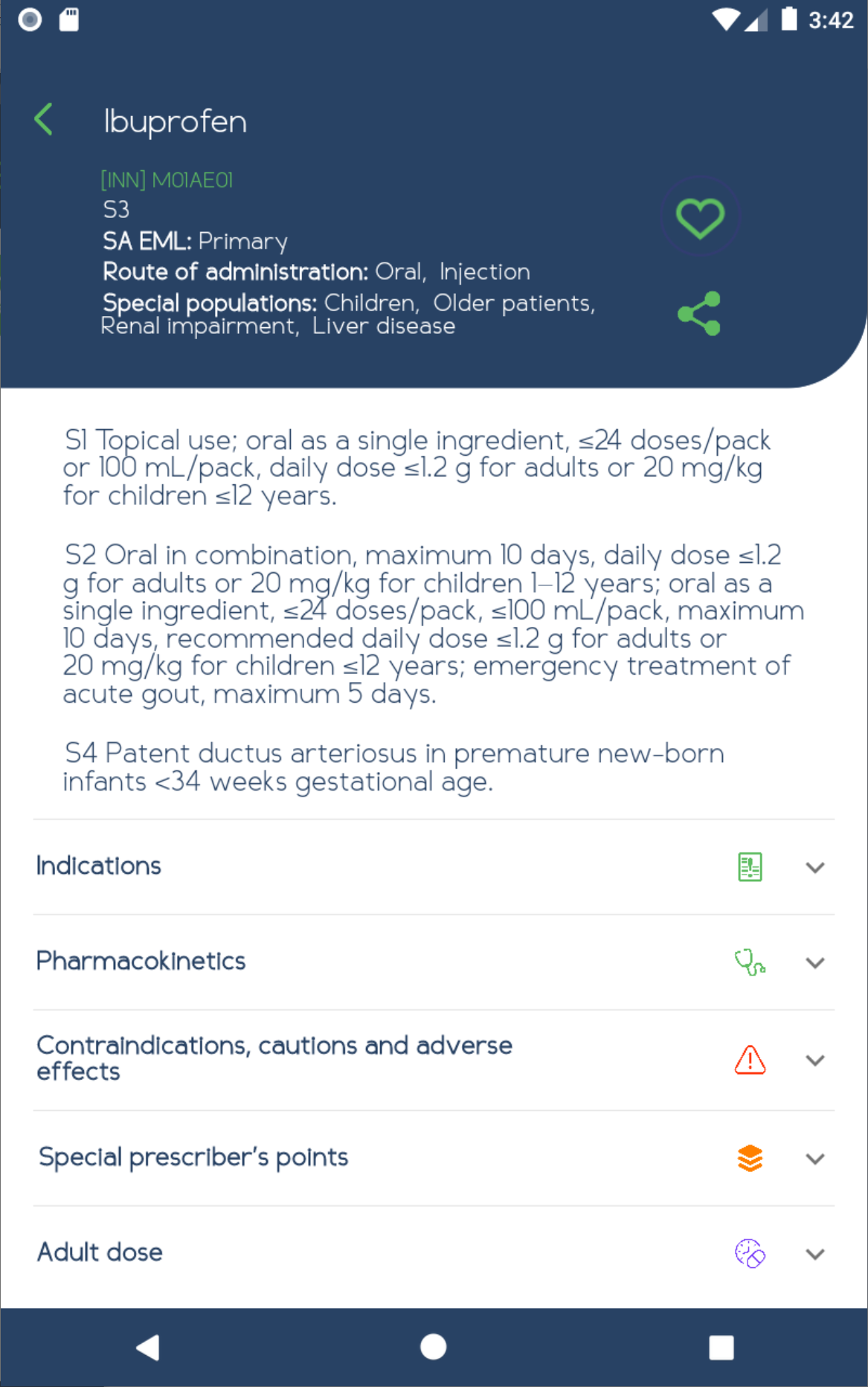Select the Adult dose label
Viewport: 868px width, 1387px height.
point(100,1252)
